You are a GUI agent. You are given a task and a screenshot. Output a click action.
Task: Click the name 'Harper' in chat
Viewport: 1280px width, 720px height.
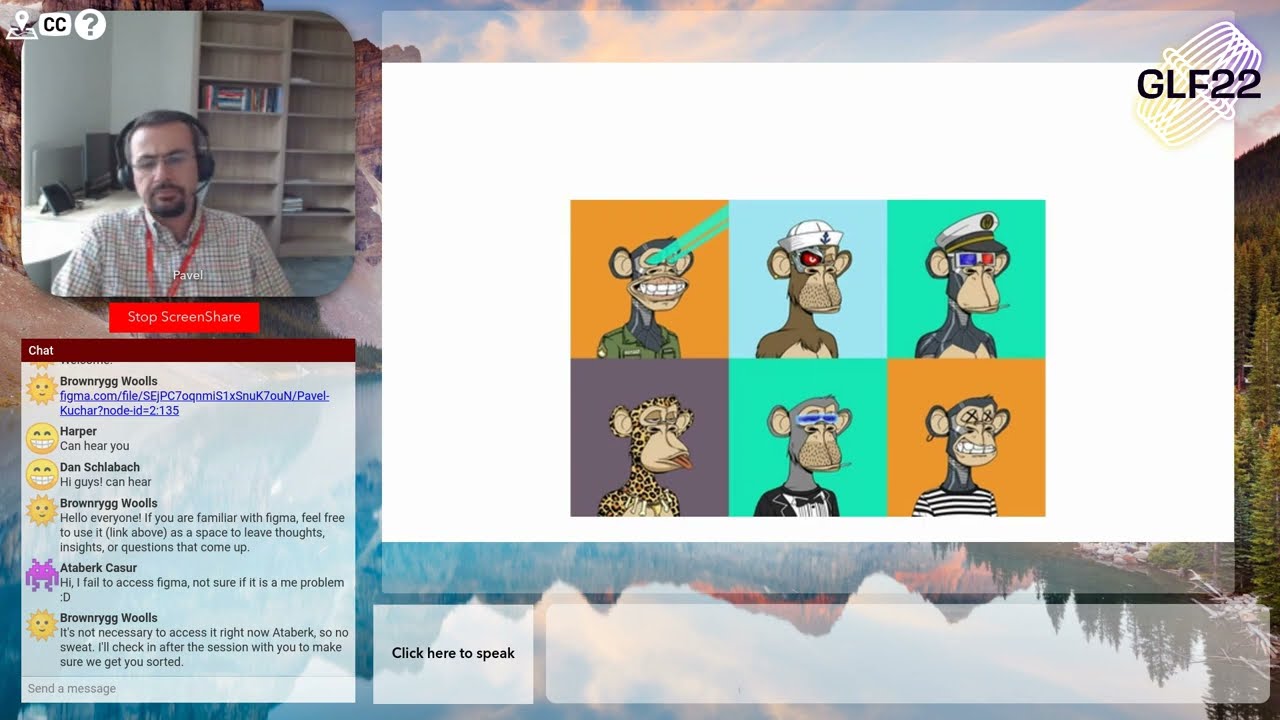pyautogui.click(x=78, y=432)
